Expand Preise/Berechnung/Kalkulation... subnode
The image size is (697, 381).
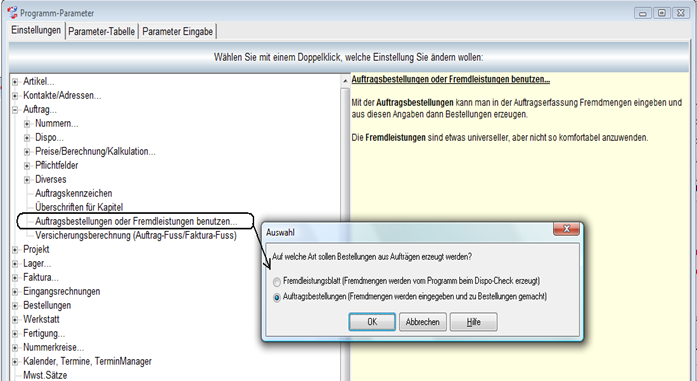click(27, 152)
